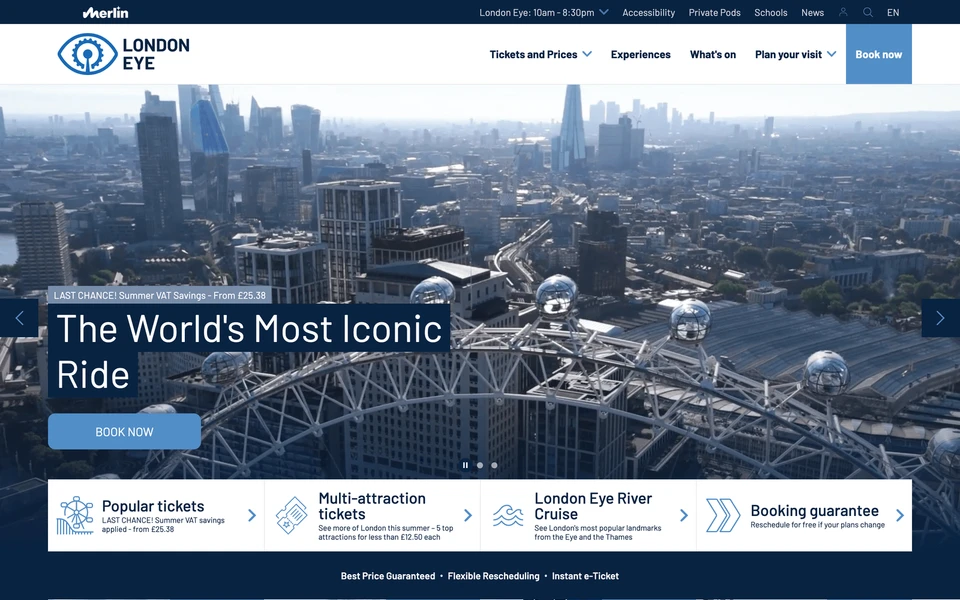Open the user account icon

point(843,12)
